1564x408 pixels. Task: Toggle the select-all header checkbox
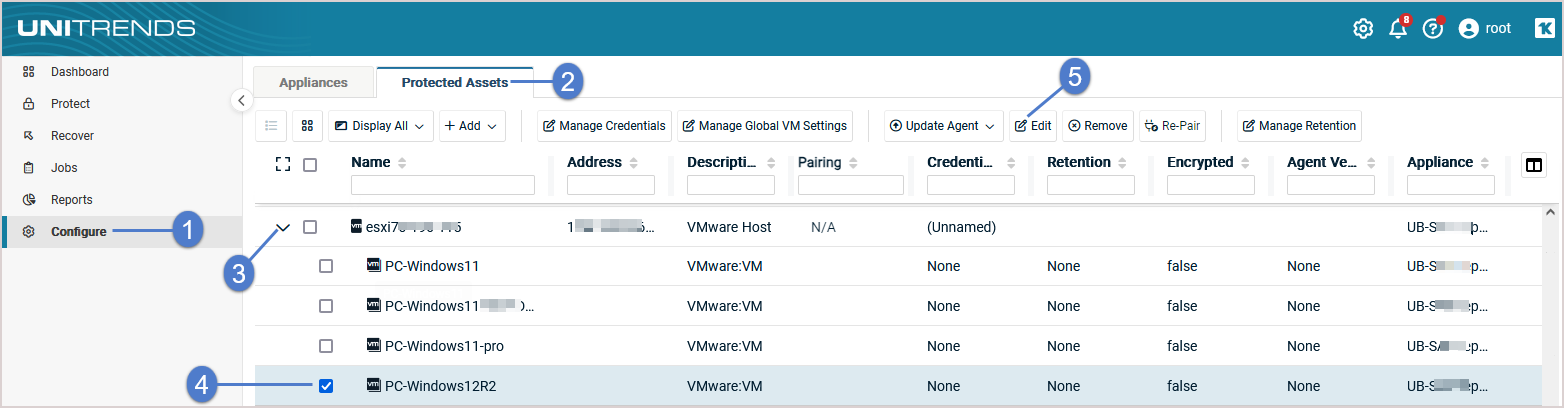[x=310, y=165]
